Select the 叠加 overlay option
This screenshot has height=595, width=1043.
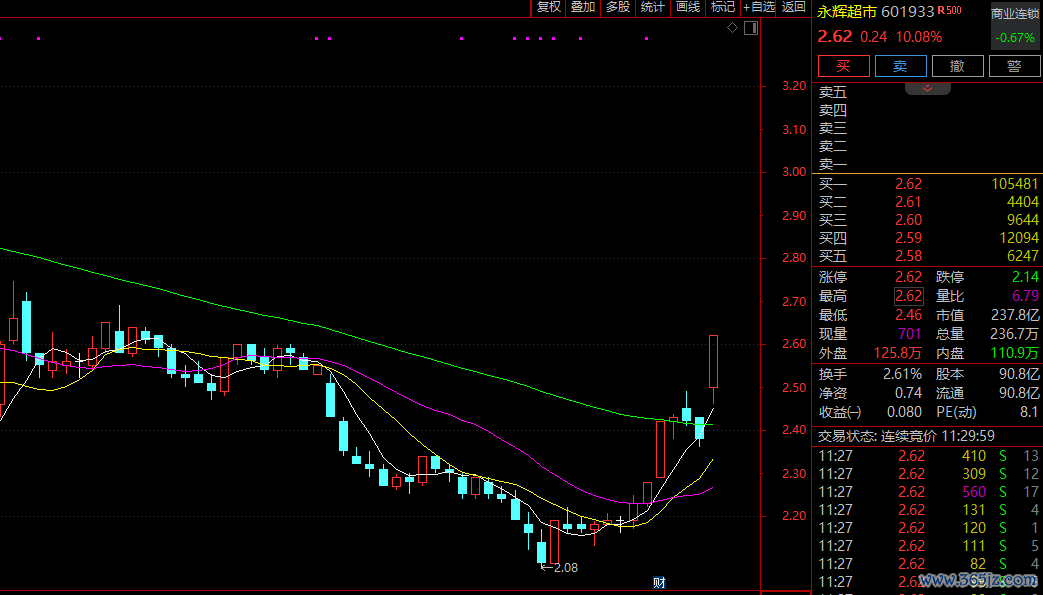point(583,7)
